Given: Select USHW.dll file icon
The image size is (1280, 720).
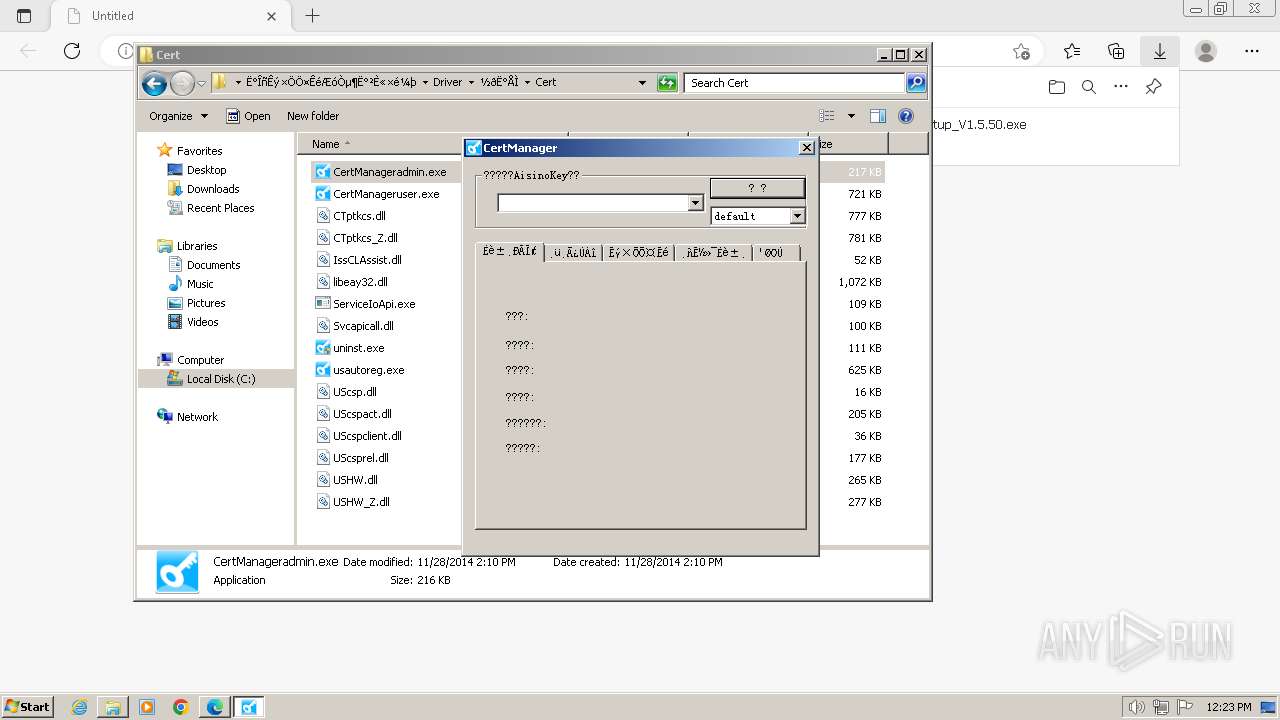Looking at the screenshot, I should (322, 480).
